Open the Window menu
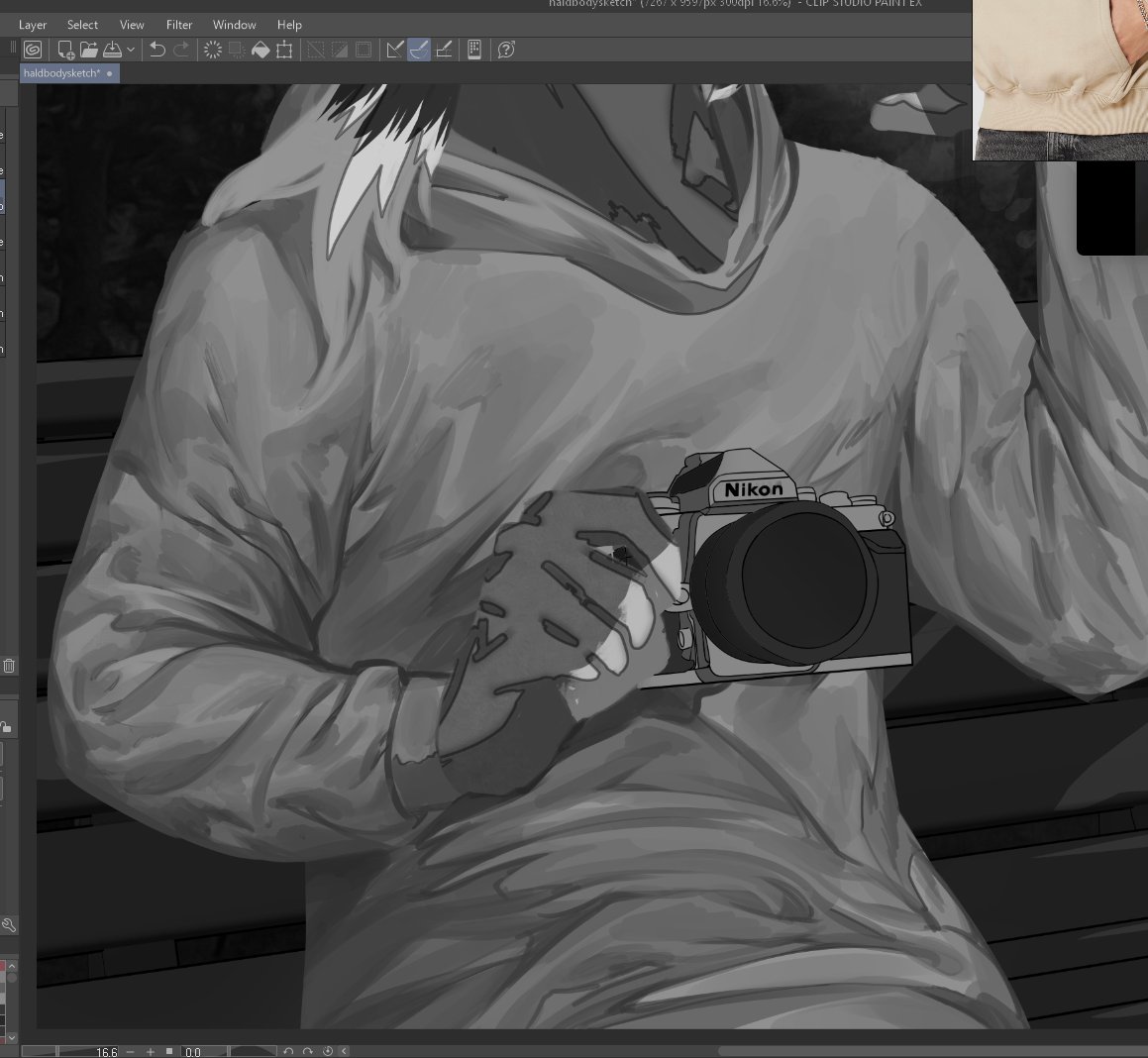Image resolution: width=1148 pixels, height=1058 pixels. [235, 25]
